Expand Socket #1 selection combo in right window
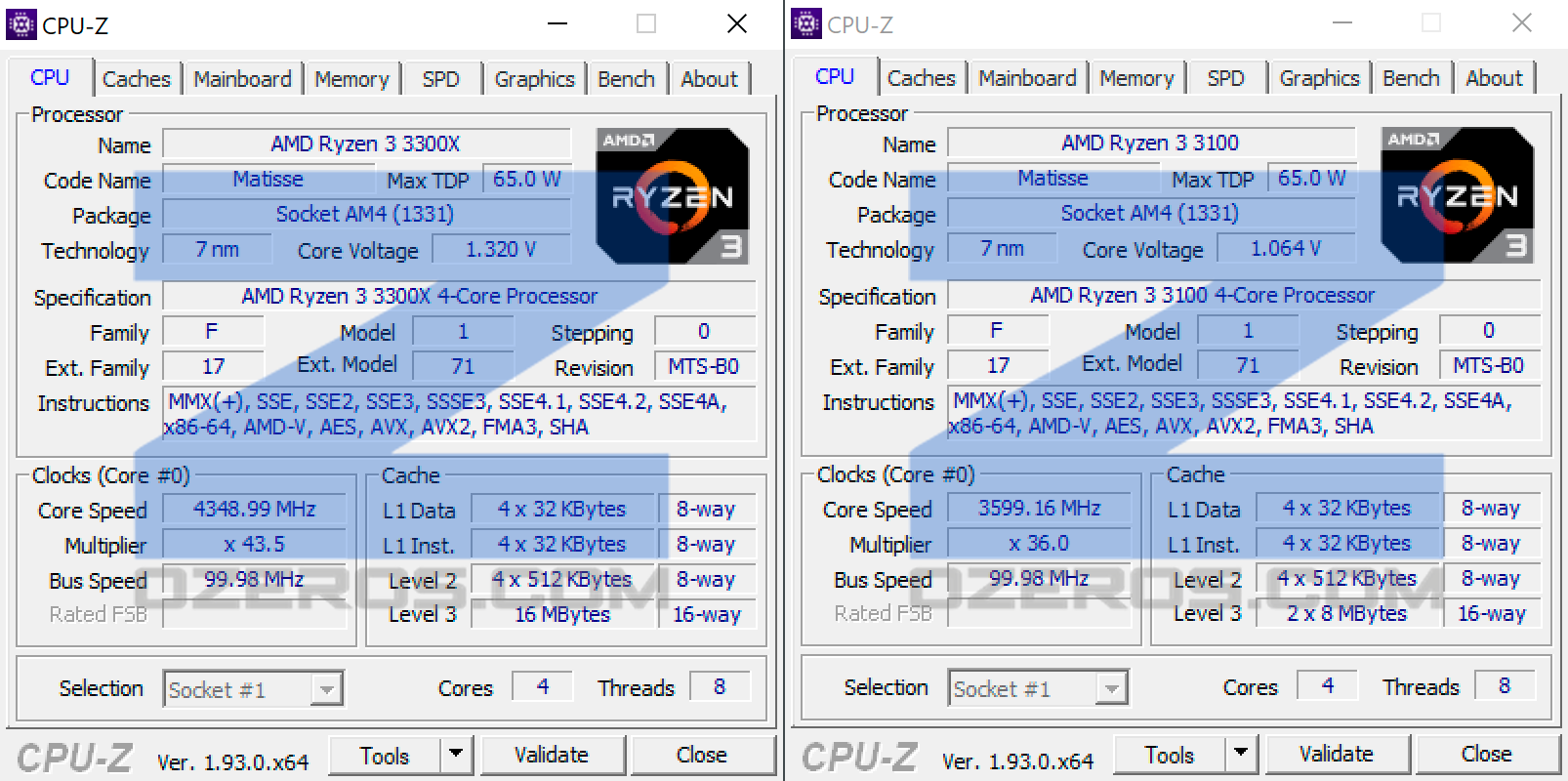 point(1112,689)
